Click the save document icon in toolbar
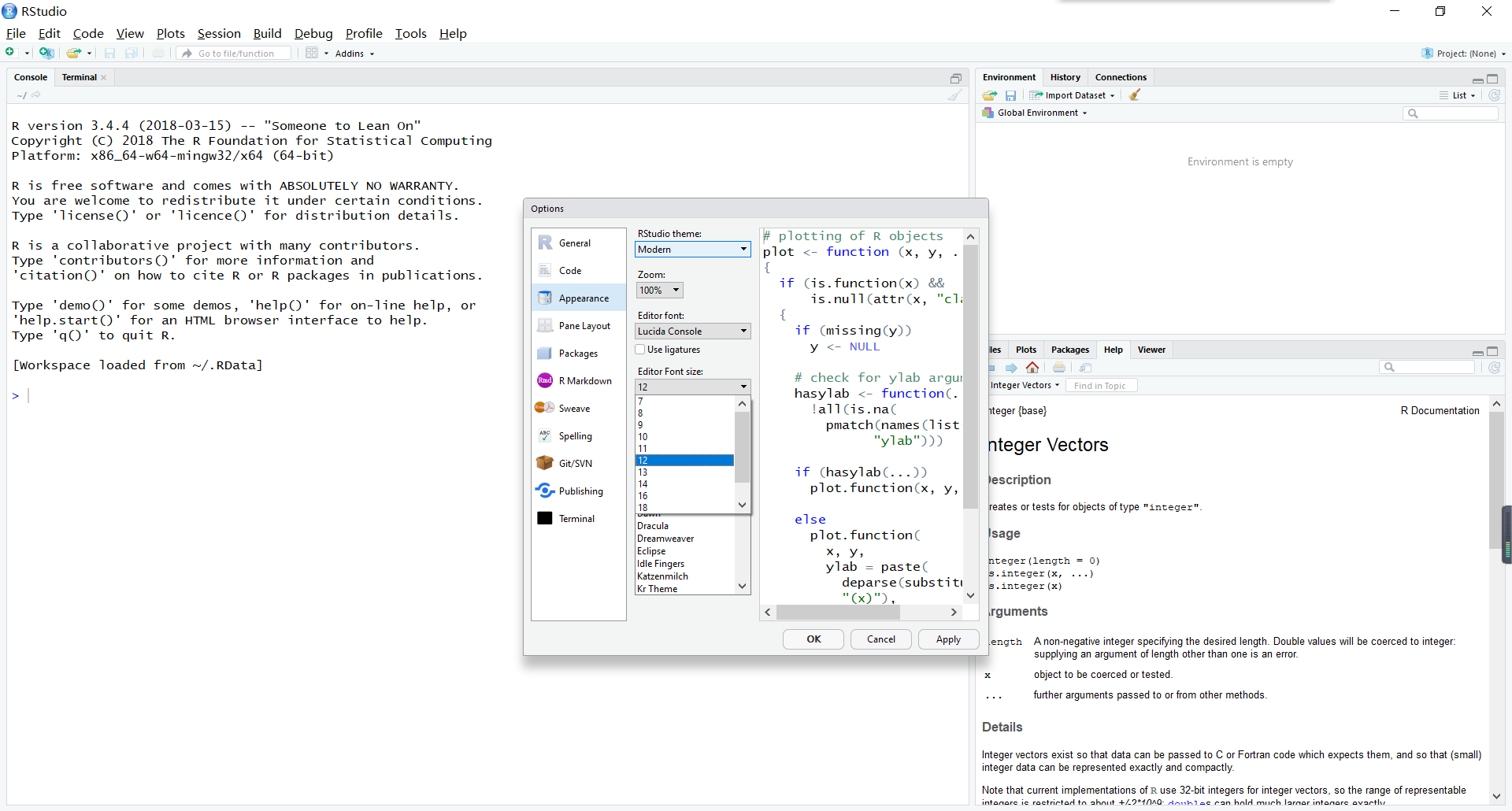The image size is (1512, 811). (109, 53)
